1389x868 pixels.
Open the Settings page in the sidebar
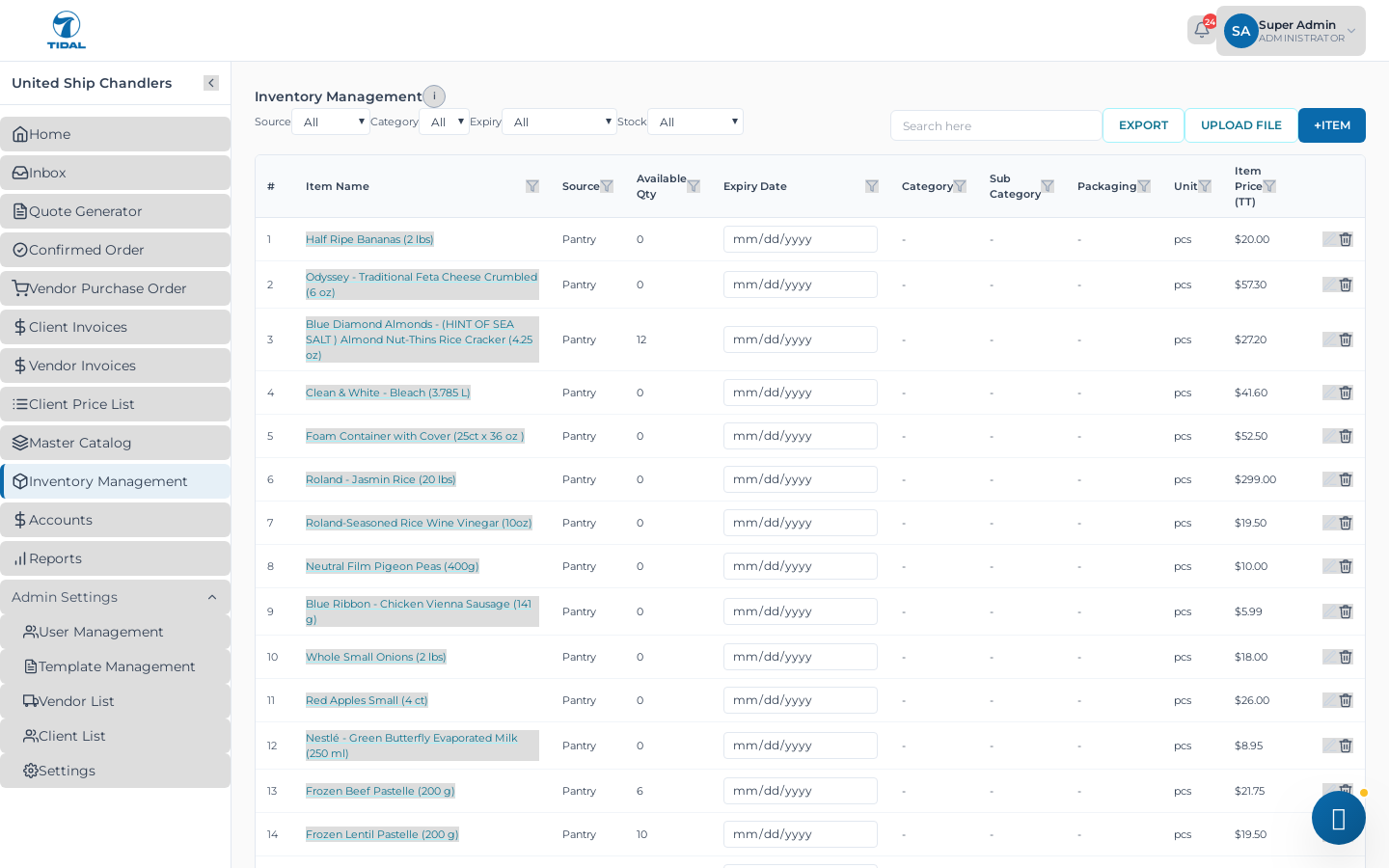[115, 771]
